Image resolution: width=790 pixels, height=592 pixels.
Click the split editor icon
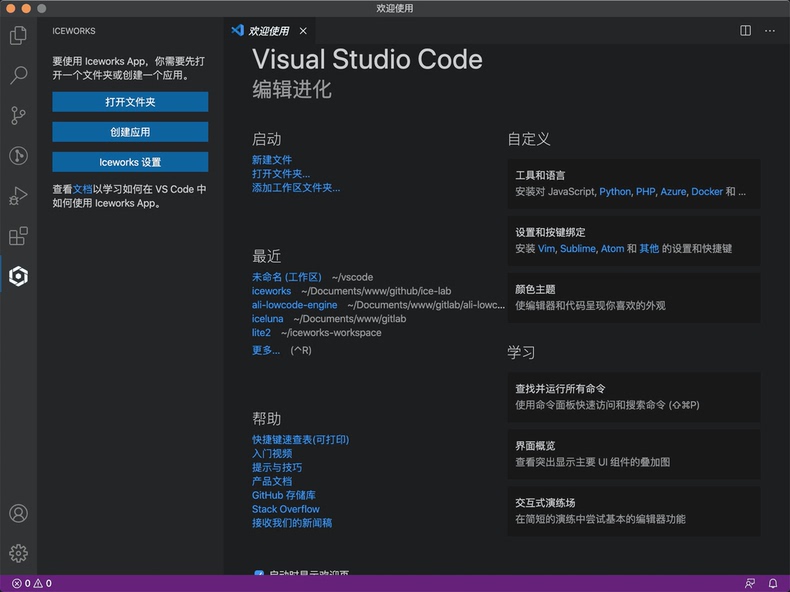pos(746,31)
